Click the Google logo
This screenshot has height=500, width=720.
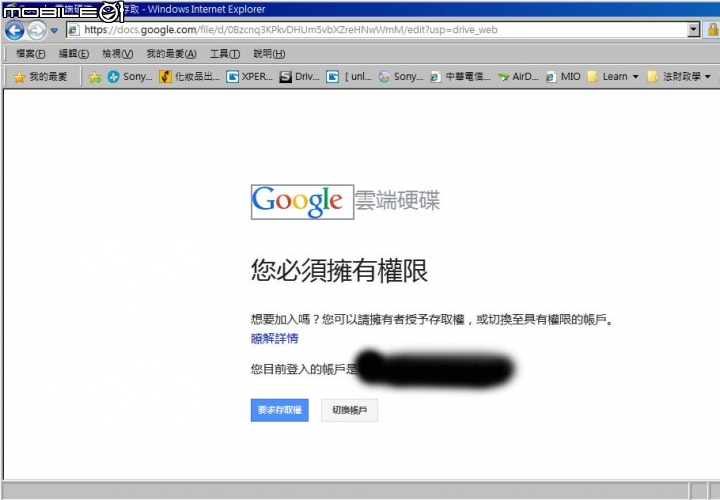point(302,202)
